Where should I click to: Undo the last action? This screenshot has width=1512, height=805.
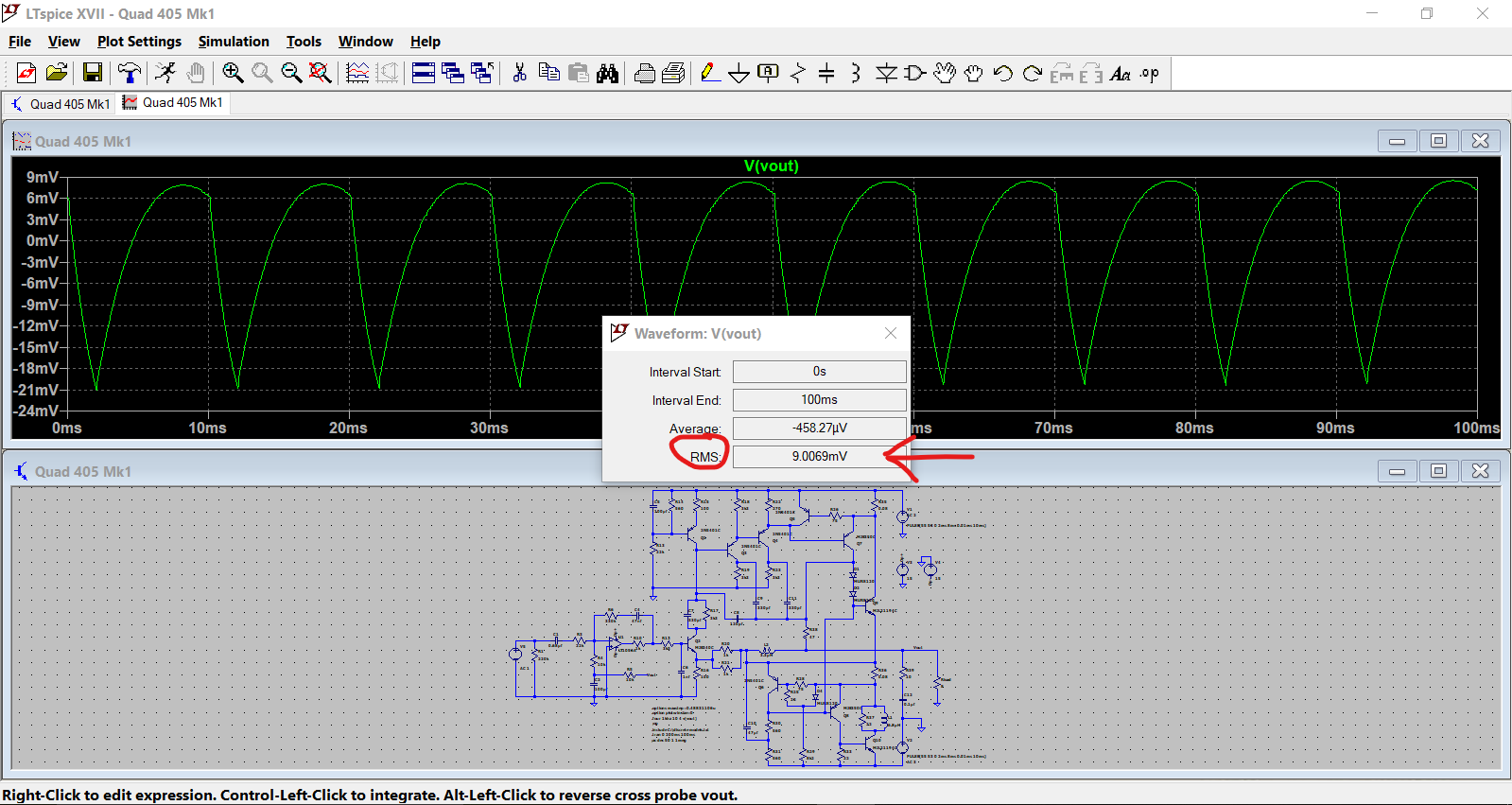1003,73
